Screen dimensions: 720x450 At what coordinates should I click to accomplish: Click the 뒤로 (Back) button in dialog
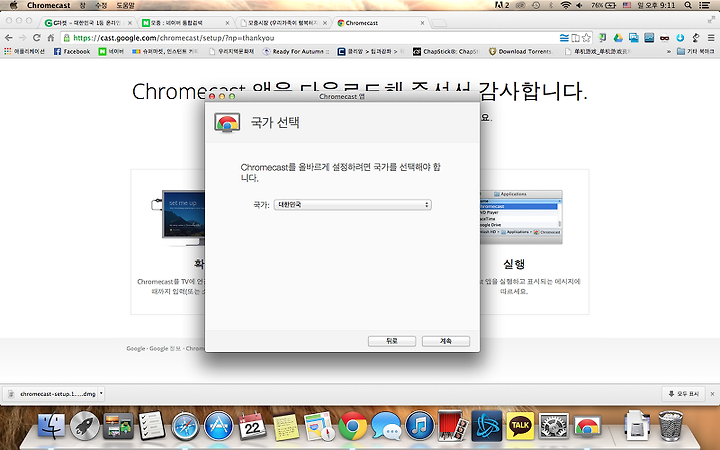pos(392,341)
